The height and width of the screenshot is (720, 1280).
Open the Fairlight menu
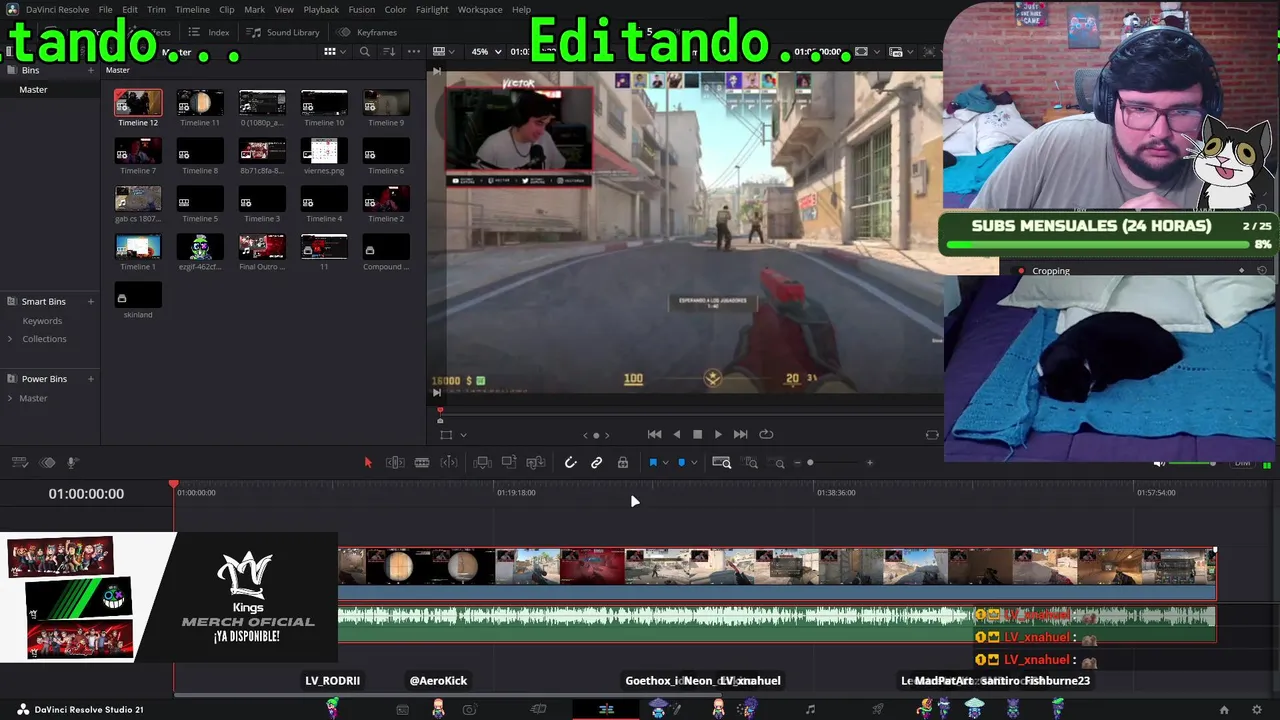(x=432, y=9)
